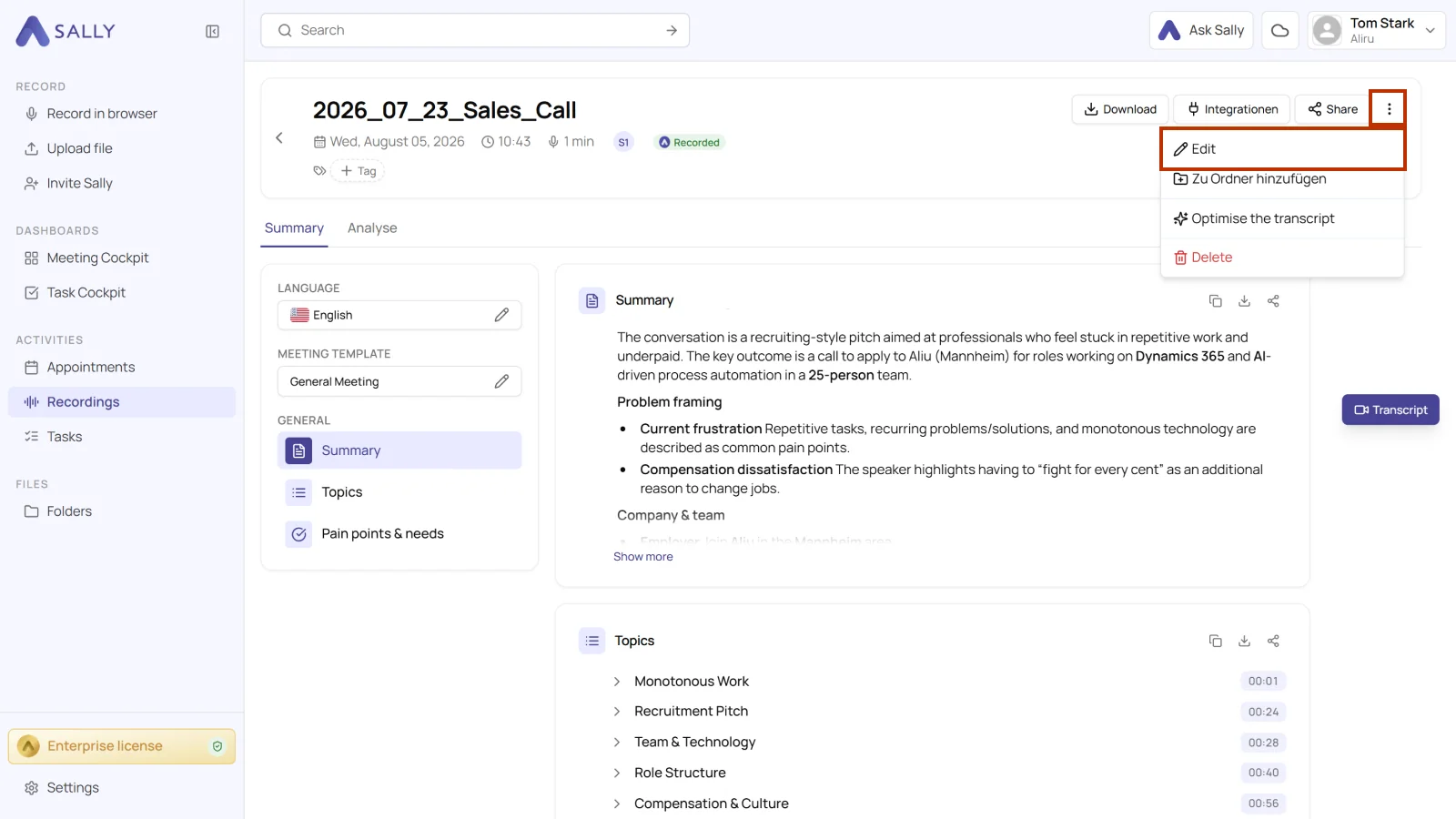Image resolution: width=1456 pixels, height=819 pixels.
Task: Show more of the summary text
Action: click(642, 557)
